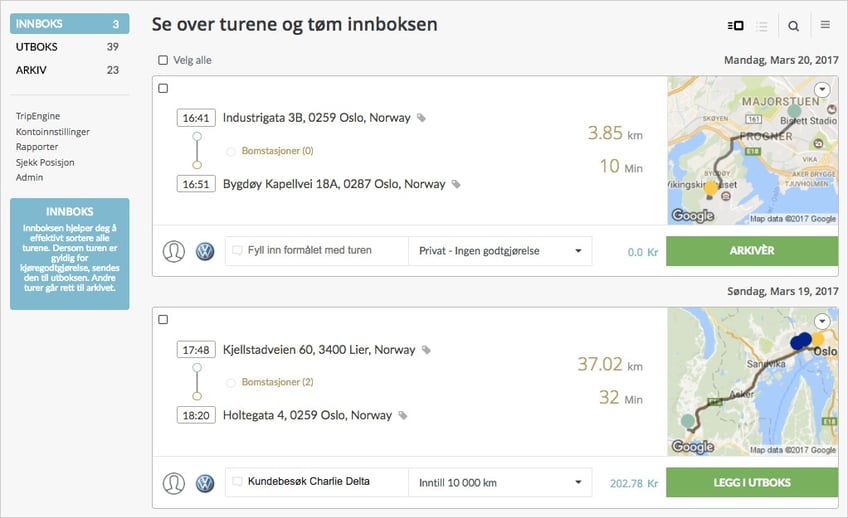The width and height of the screenshot is (848, 518).
Task: Check the 'Velg alle' checkbox
Action: click(x=163, y=60)
